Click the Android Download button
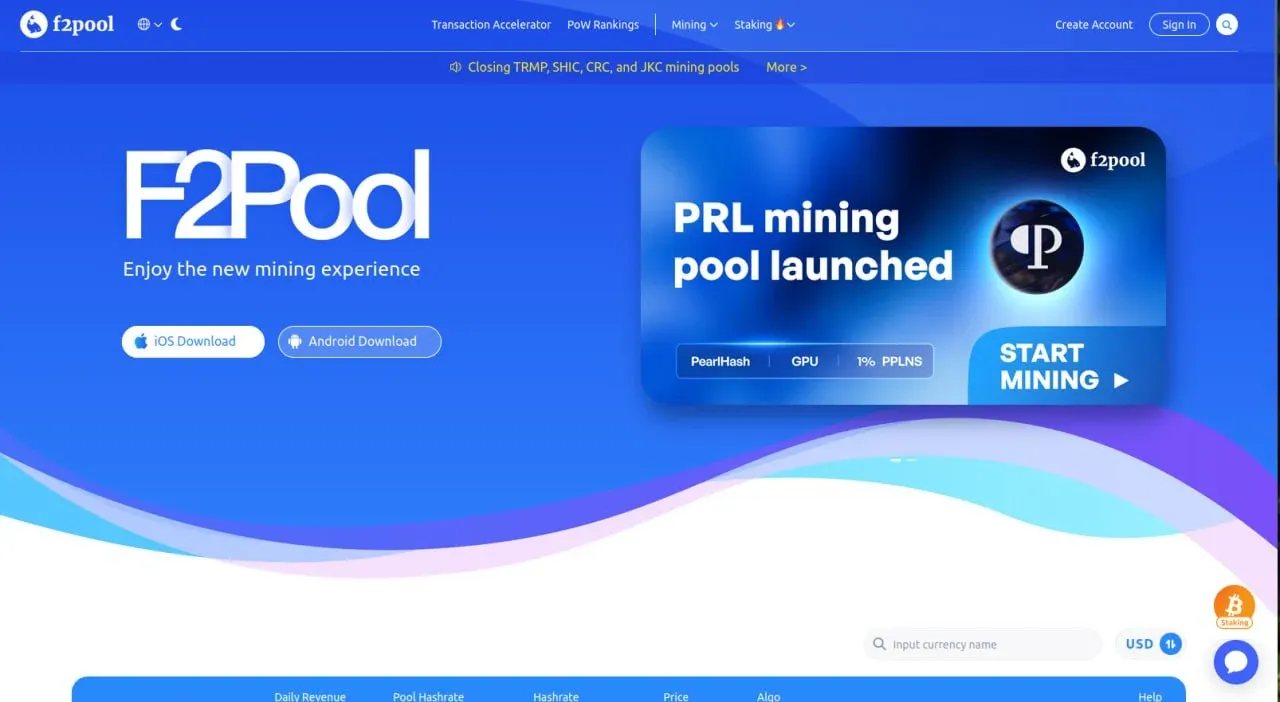Image resolution: width=1280 pixels, height=702 pixels. pyautogui.click(x=359, y=341)
